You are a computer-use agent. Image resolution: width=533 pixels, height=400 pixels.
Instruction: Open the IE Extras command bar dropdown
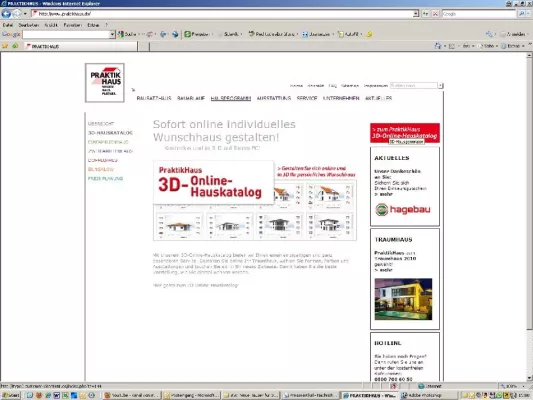[x=514, y=46]
